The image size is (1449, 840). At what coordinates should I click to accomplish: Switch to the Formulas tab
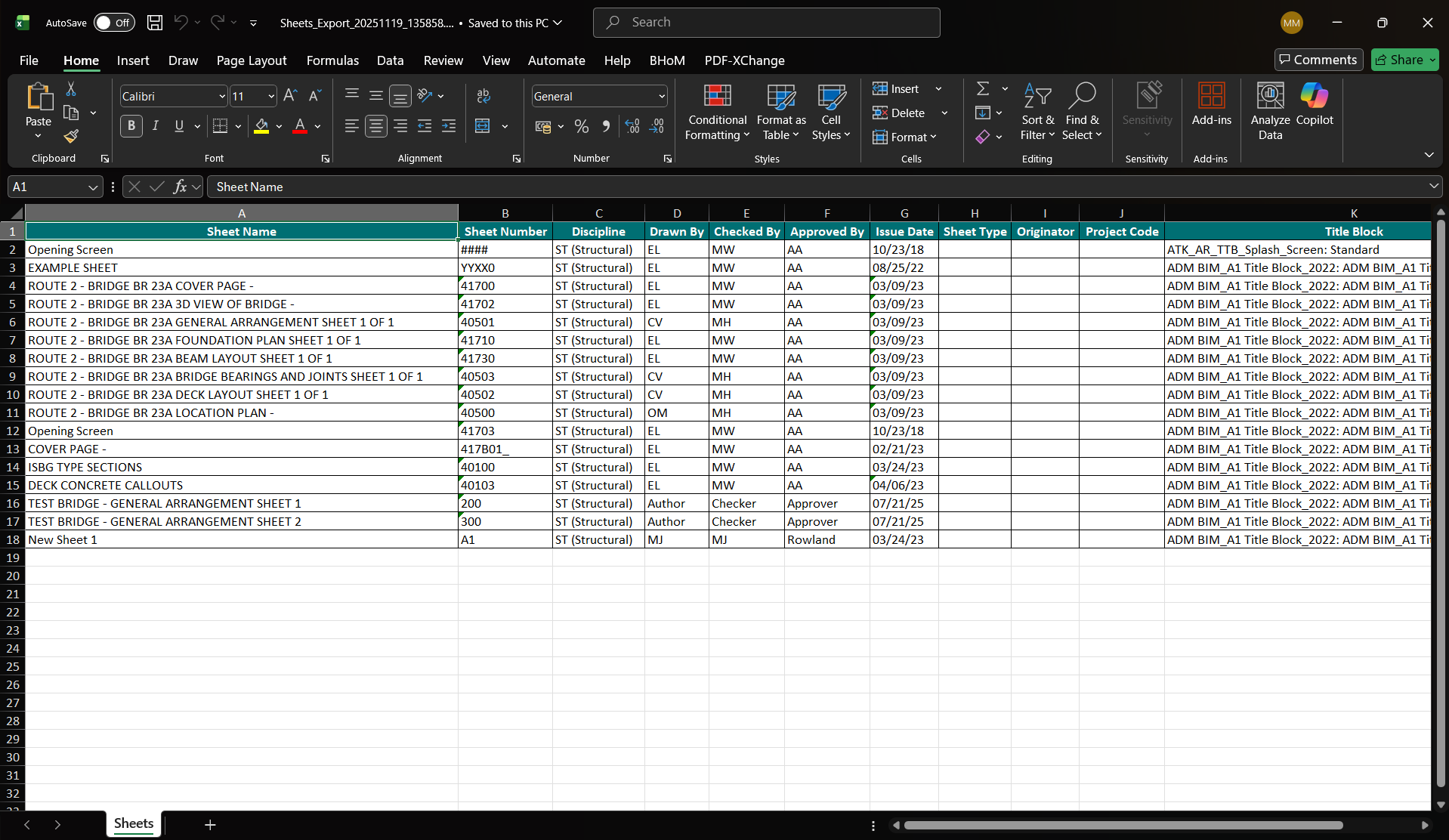332,60
